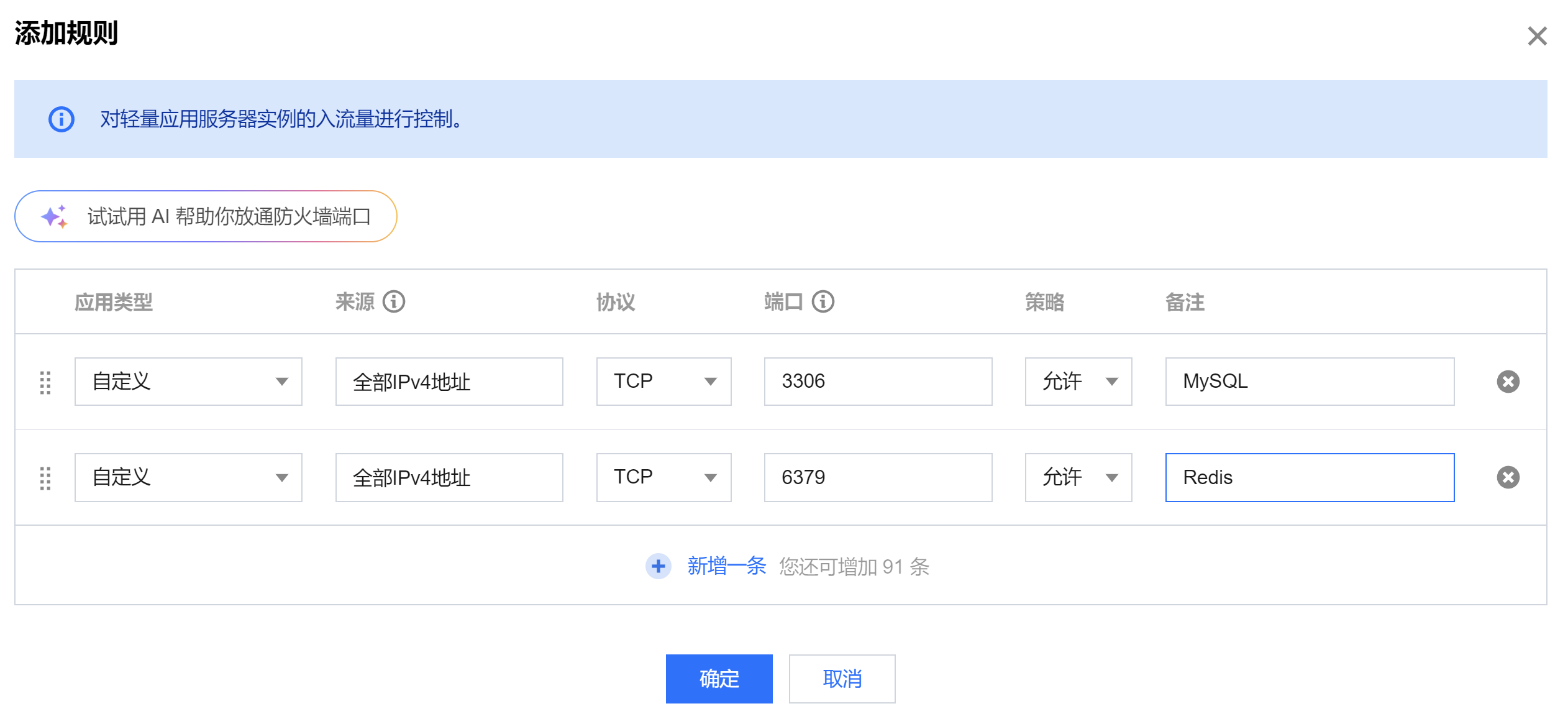
Task: Focus the port field containing 3306
Action: pyautogui.click(x=877, y=382)
